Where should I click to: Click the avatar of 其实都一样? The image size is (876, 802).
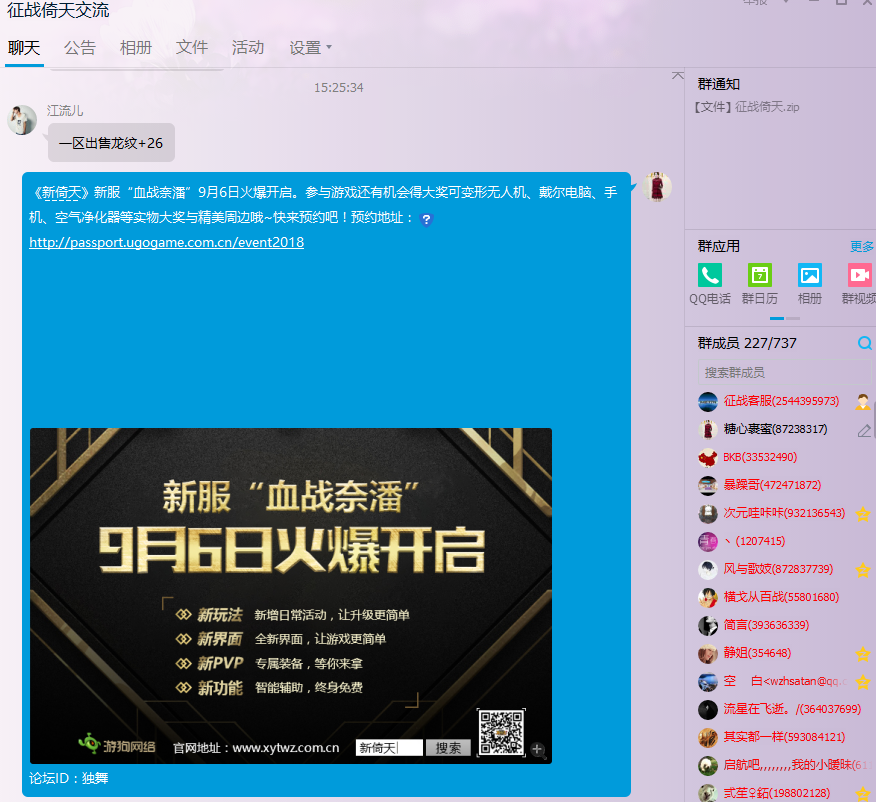(x=708, y=737)
